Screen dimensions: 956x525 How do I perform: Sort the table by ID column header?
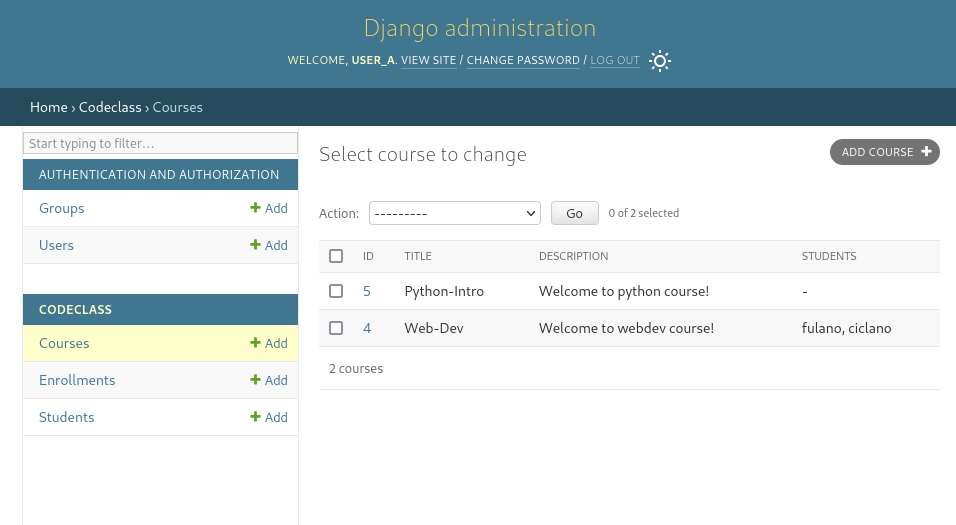(x=368, y=256)
